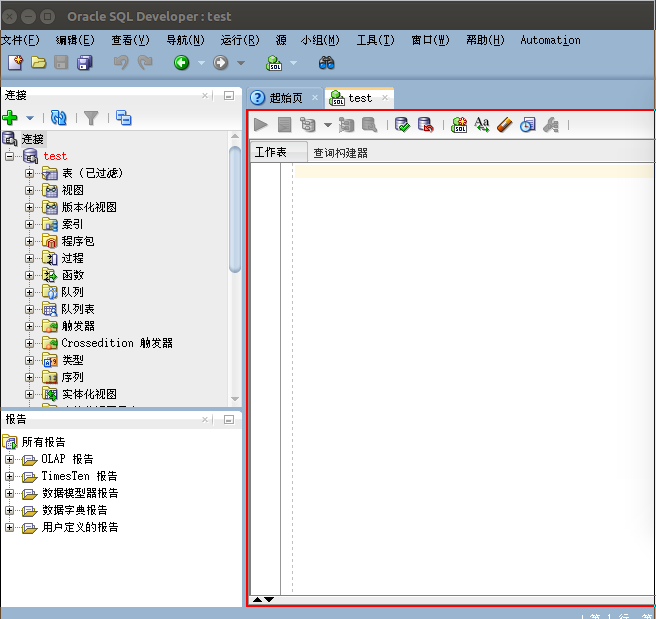Click the Explain Plan icon
The image size is (656, 619).
[x=308, y=124]
